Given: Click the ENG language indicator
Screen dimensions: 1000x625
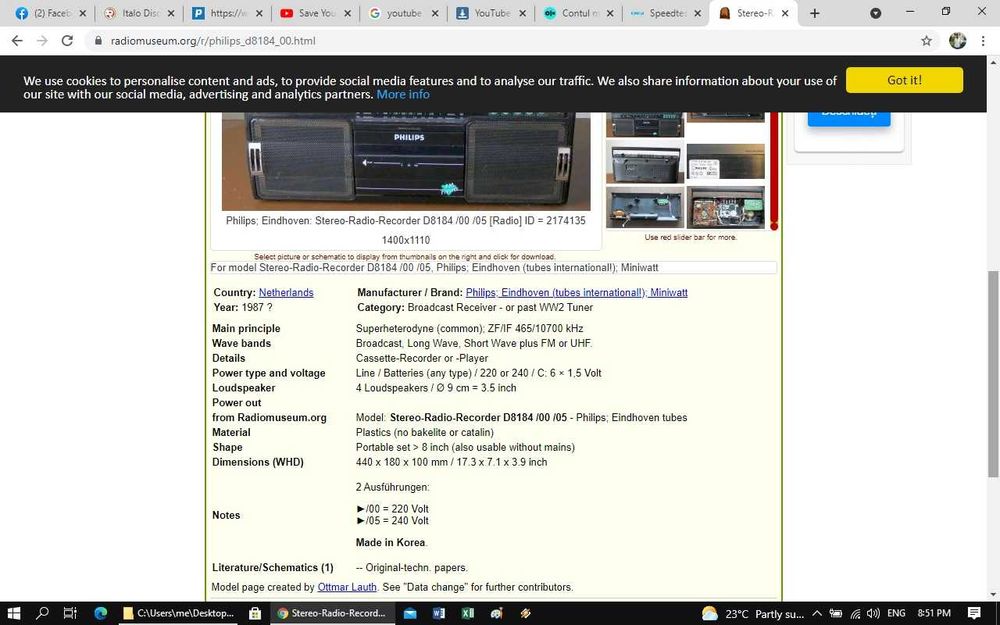Looking at the screenshot, I should pos(896,614).
